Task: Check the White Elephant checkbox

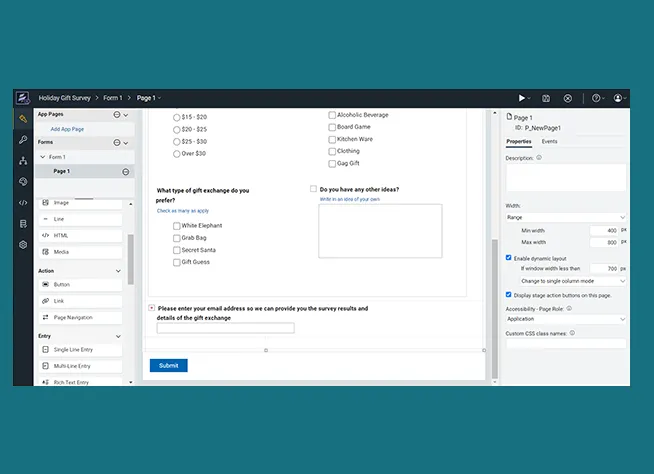Action: pos(177,226)
